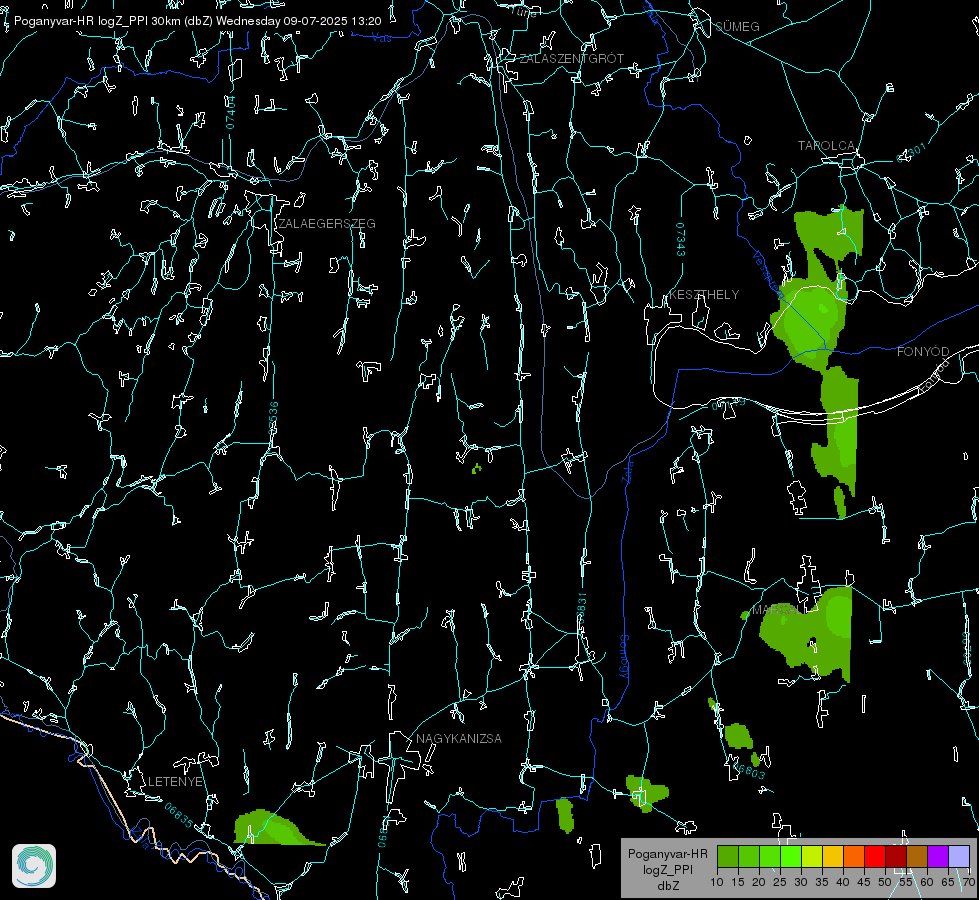Select the 35-40 dBZ yellow legend swatch
Viewport: 979px width, 900px height.
coord(833,856)
